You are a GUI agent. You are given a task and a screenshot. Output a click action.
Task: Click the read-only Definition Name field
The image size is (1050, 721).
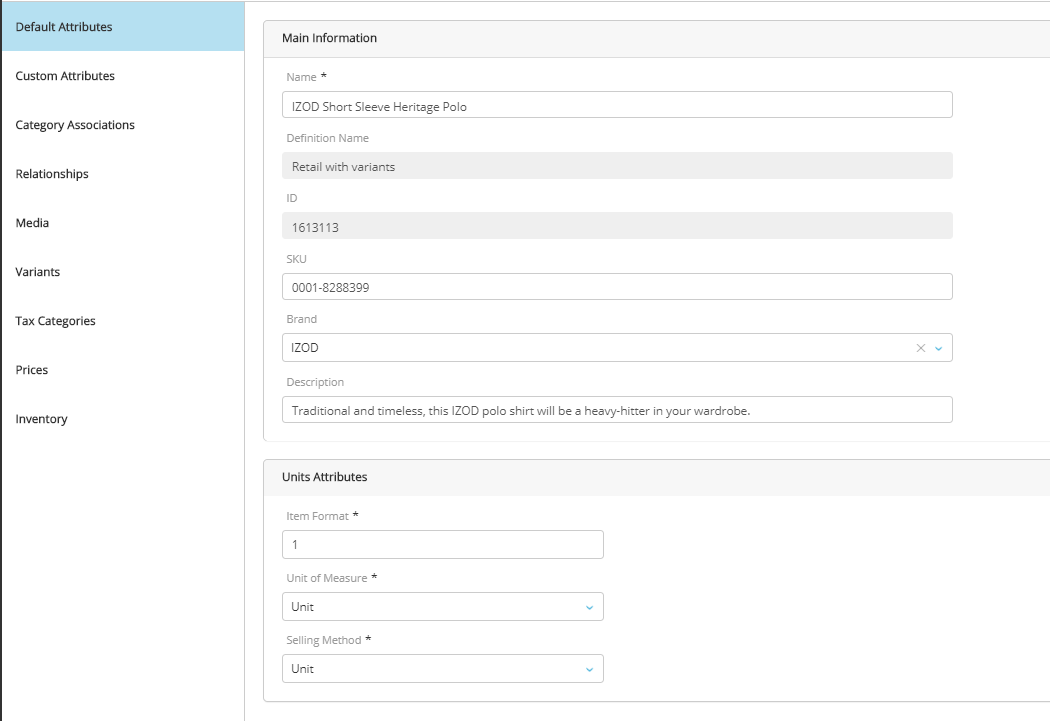tap(616, 167)
